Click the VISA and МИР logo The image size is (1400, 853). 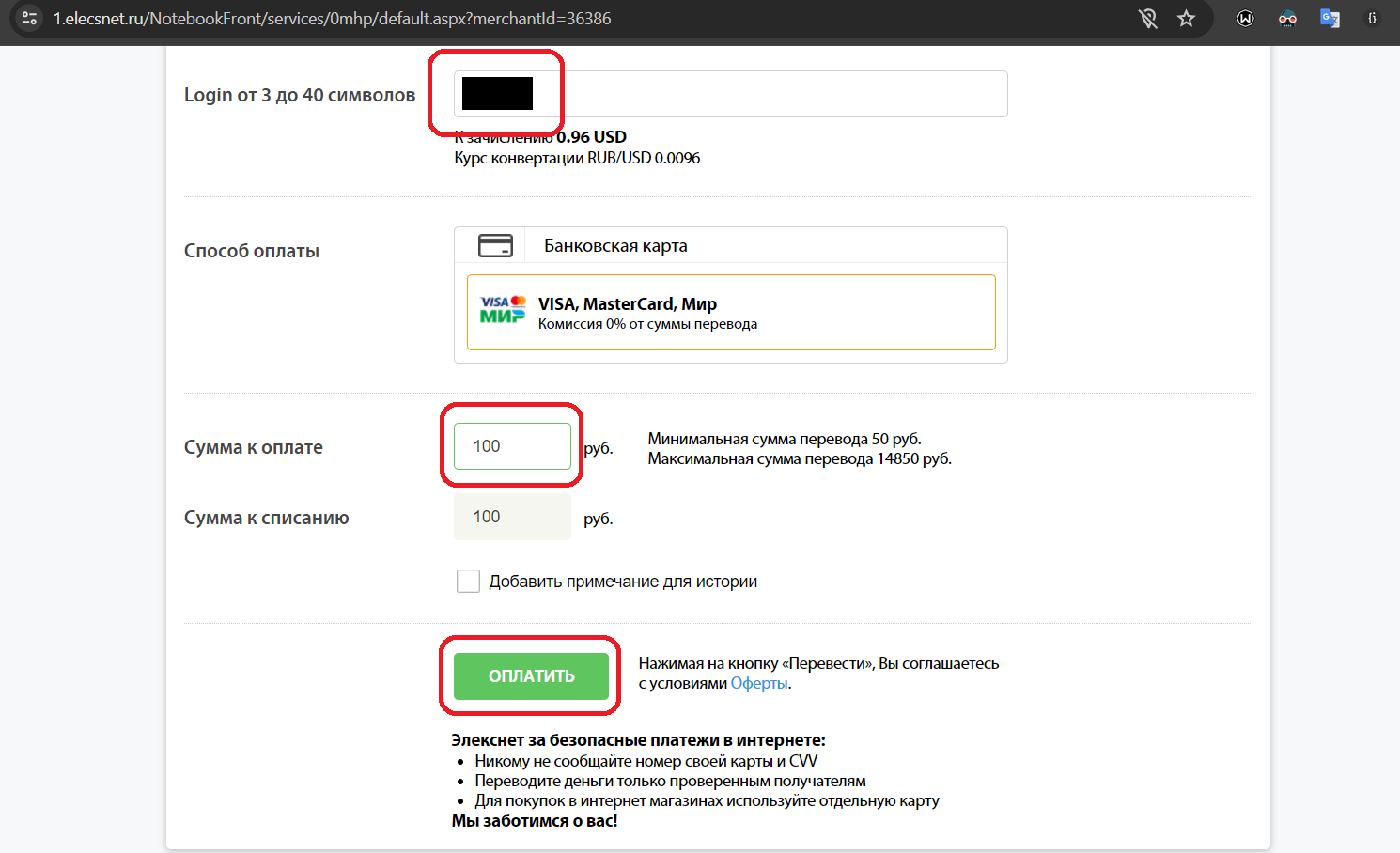[503, 310]
